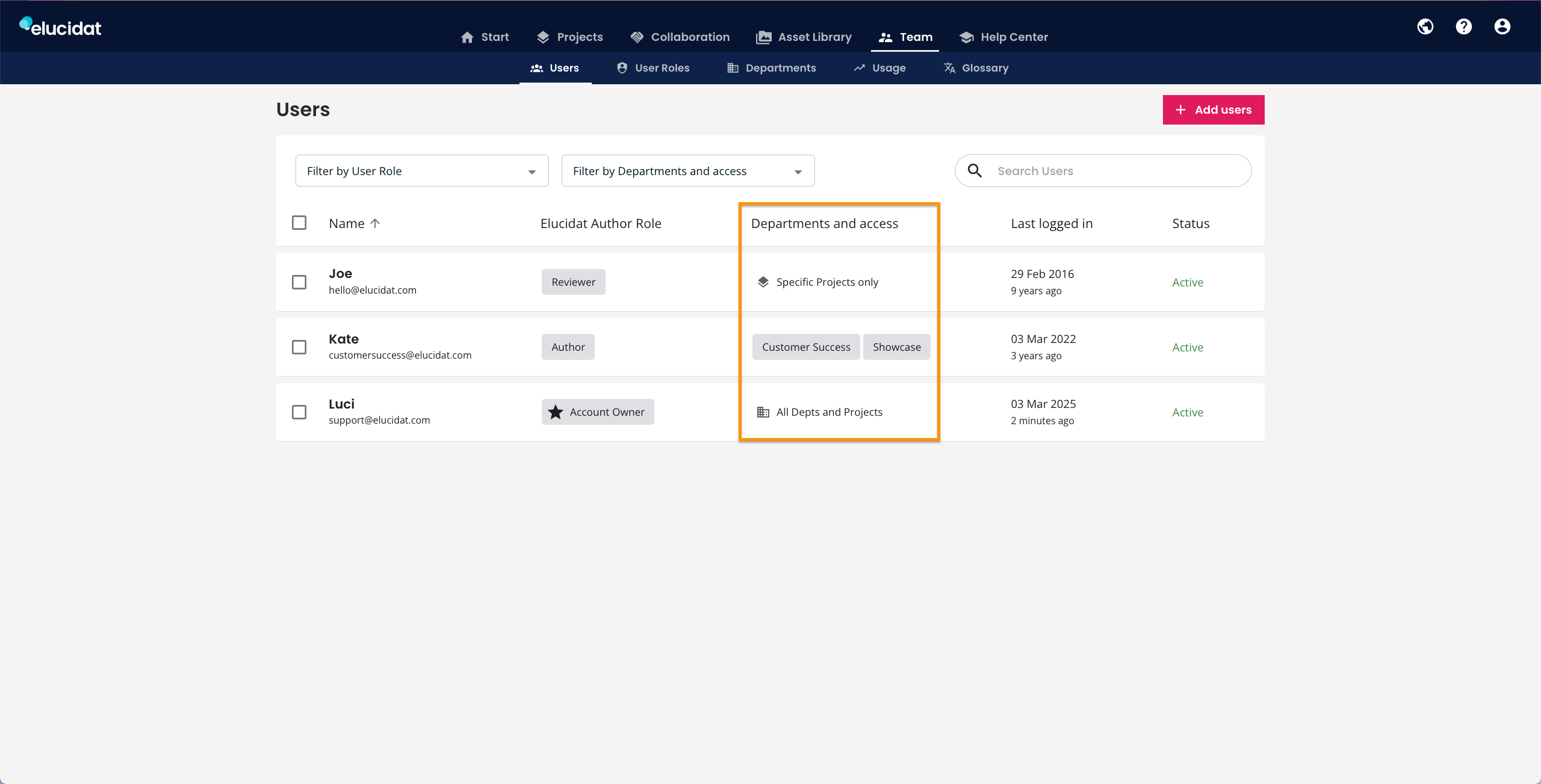The height and width of the screenshot is (784, 1541).
Task: Click the customersuccess@elucidat.com email
Action: [x=400, y=355]
